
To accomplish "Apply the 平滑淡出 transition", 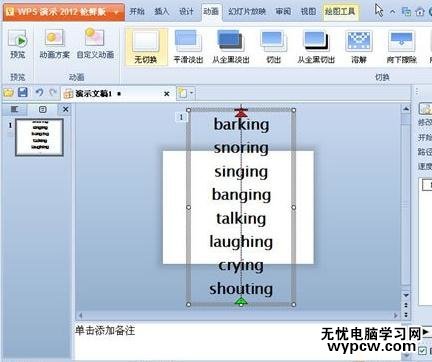I will pos(188,47).
